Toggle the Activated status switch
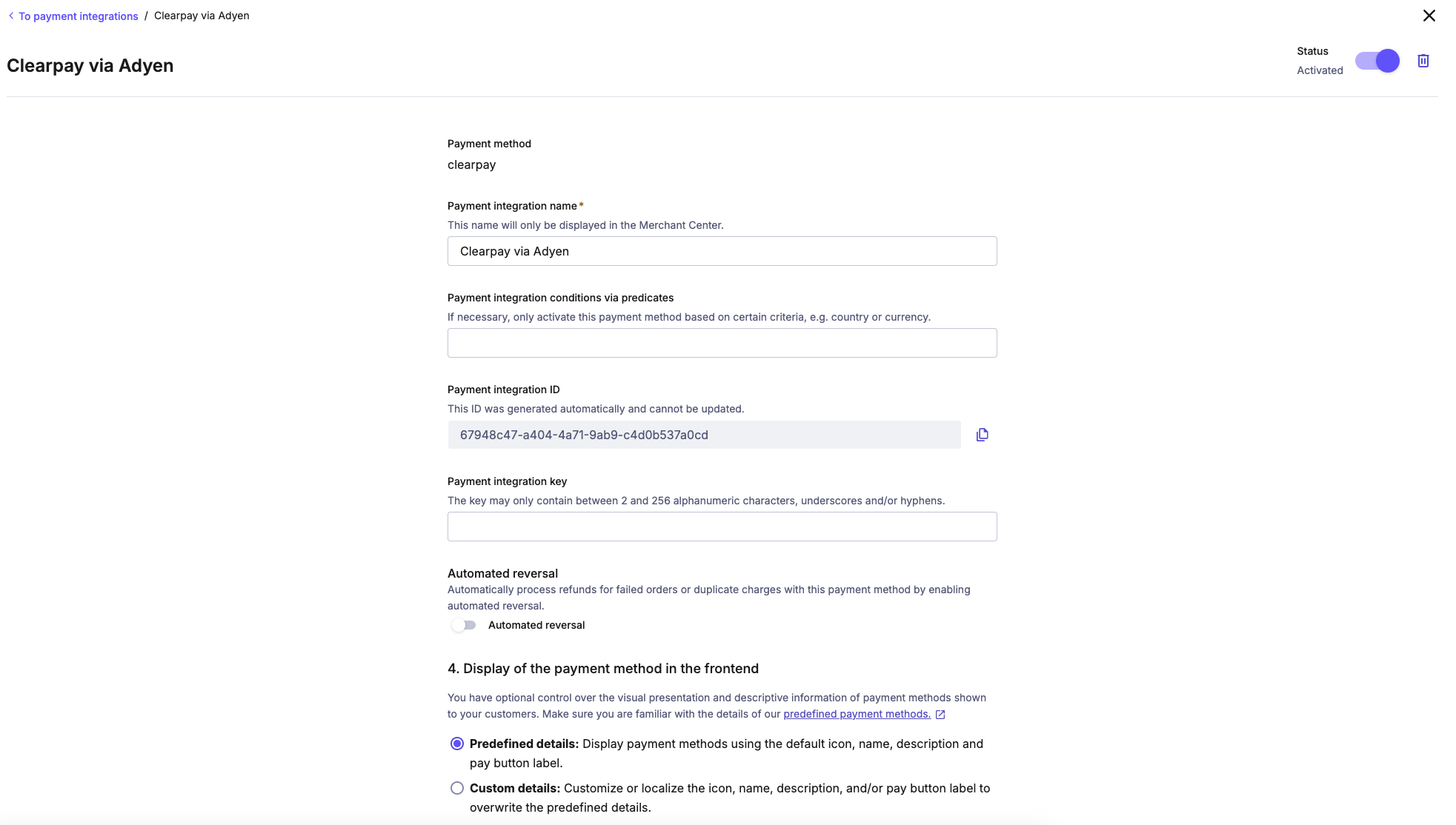The width and height of the screenshot is (1456, 825). tap(1377, 61)
